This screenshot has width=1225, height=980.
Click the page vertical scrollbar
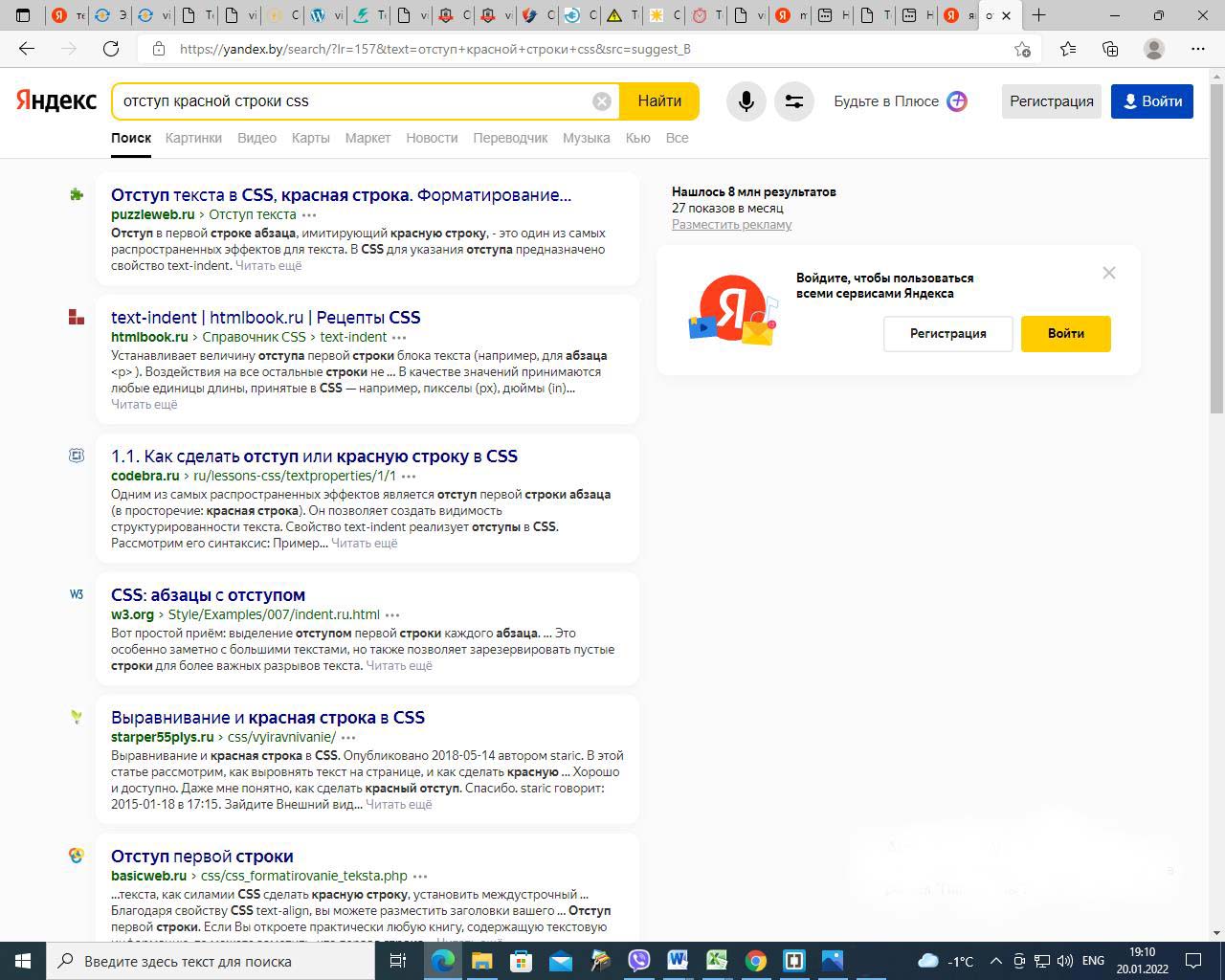click(x=1216, y=287)
